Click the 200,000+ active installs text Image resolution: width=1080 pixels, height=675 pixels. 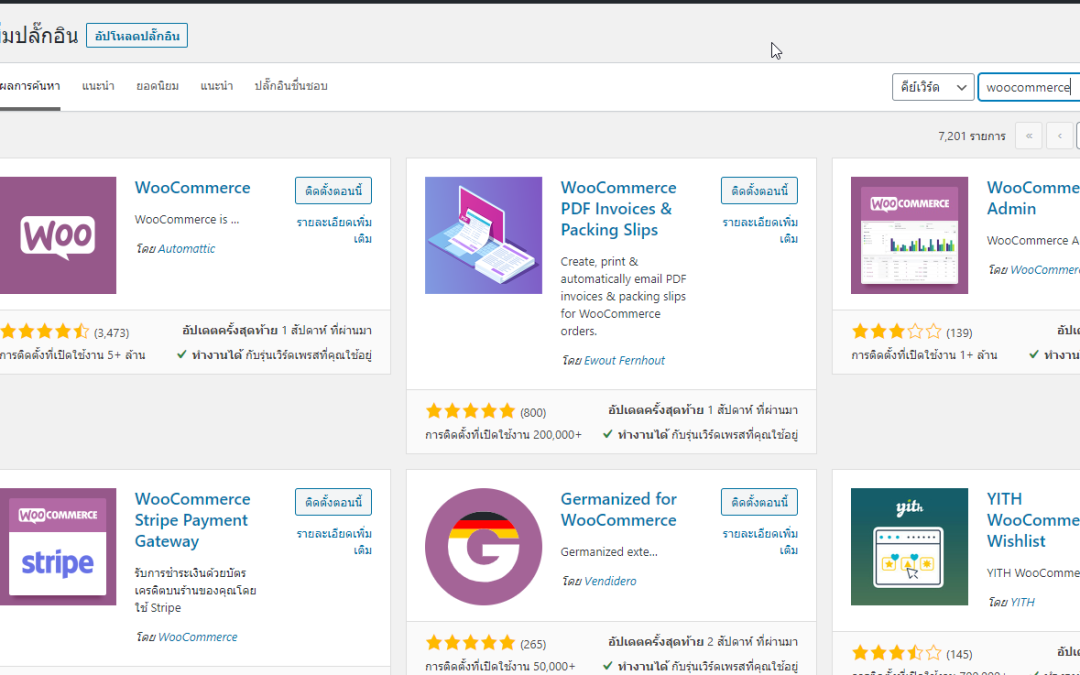(503, 435)
